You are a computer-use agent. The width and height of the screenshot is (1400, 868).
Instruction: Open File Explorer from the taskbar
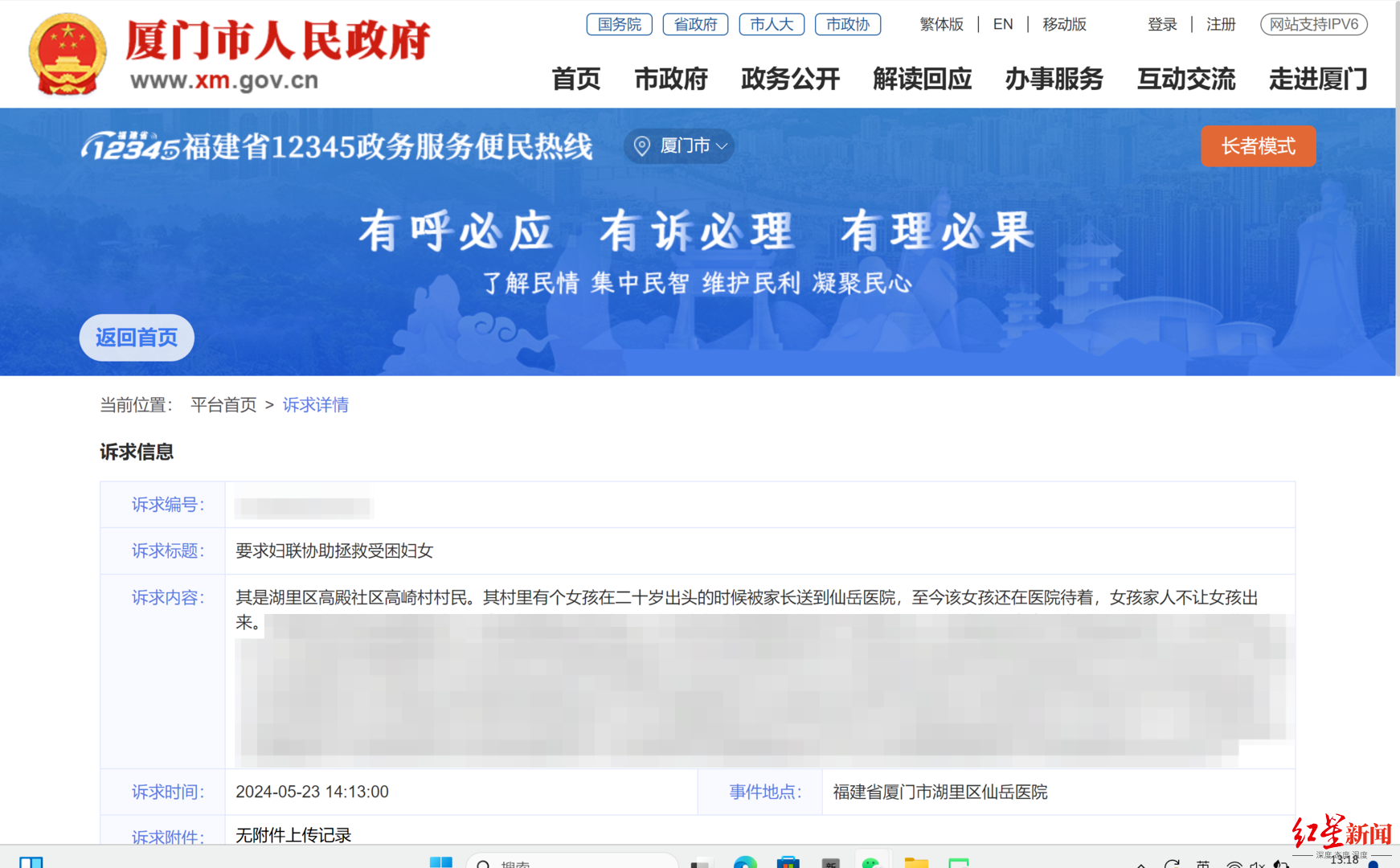pos(916,862)
